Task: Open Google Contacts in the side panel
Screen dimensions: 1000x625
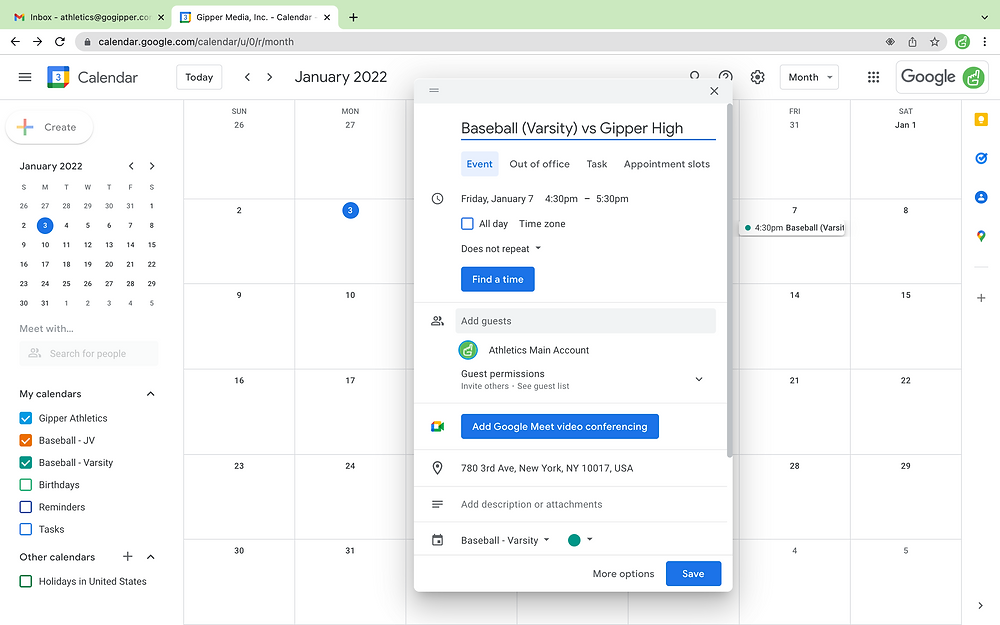Action: [x=981, y=197]
